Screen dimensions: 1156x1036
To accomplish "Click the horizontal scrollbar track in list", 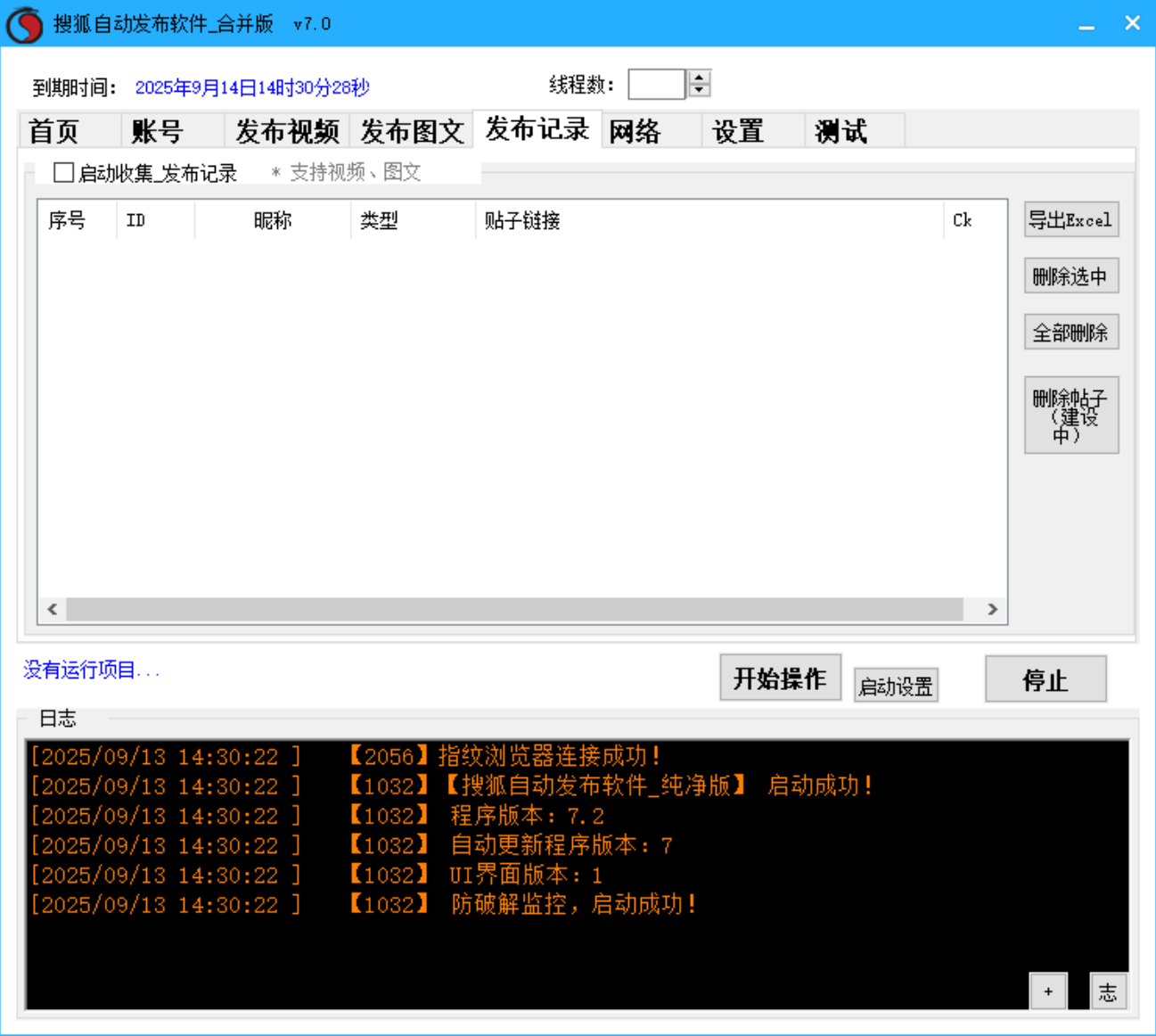I will pos(514,609).
